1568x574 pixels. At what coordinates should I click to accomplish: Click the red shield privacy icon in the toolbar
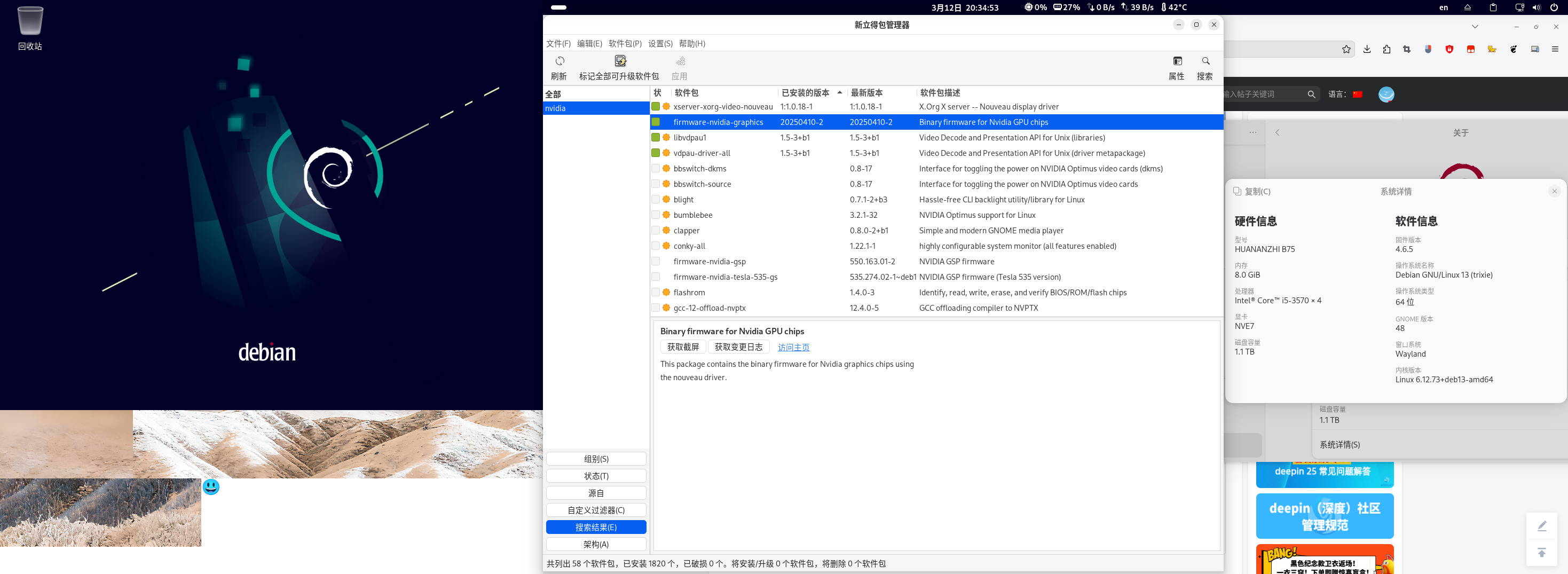(x=1449, y=49)
